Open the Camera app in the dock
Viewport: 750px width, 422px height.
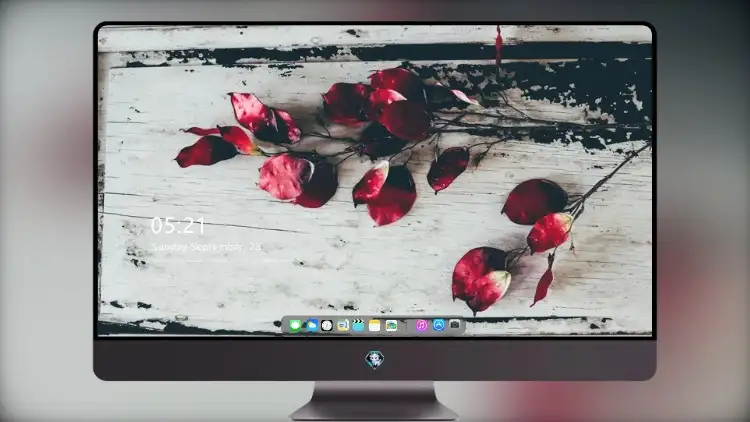(x=455, y=325)
